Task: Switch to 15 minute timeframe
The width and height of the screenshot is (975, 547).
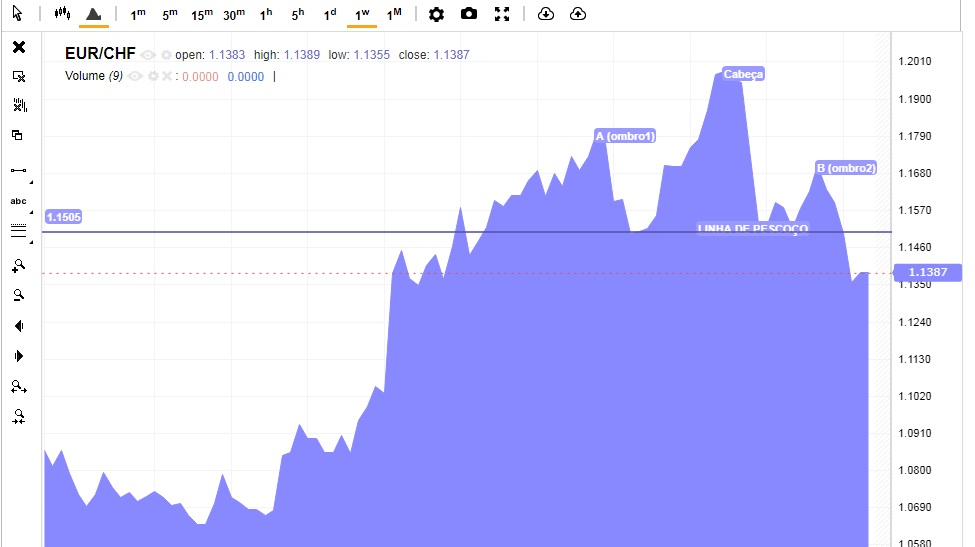Action: click(x=201, y=14)
